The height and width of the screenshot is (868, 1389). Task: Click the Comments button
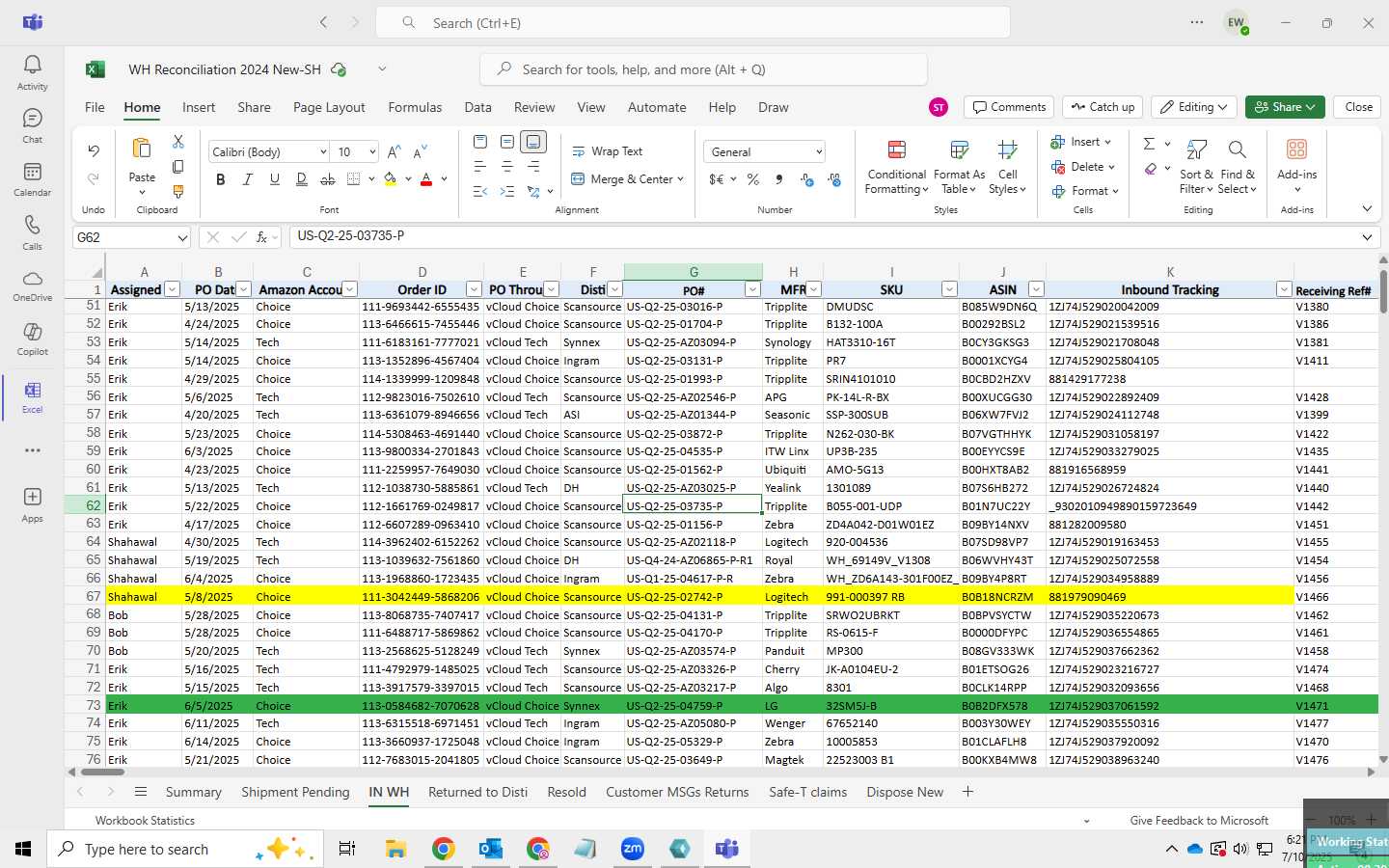click(x=1009, y=107)
